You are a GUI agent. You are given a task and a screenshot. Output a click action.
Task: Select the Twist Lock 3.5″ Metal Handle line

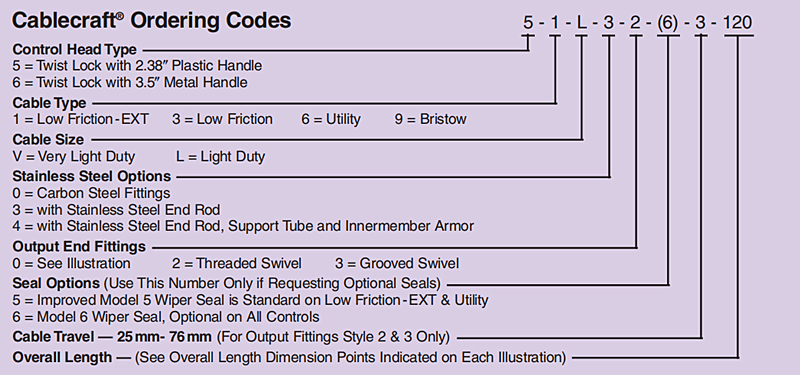pos(130,83)
